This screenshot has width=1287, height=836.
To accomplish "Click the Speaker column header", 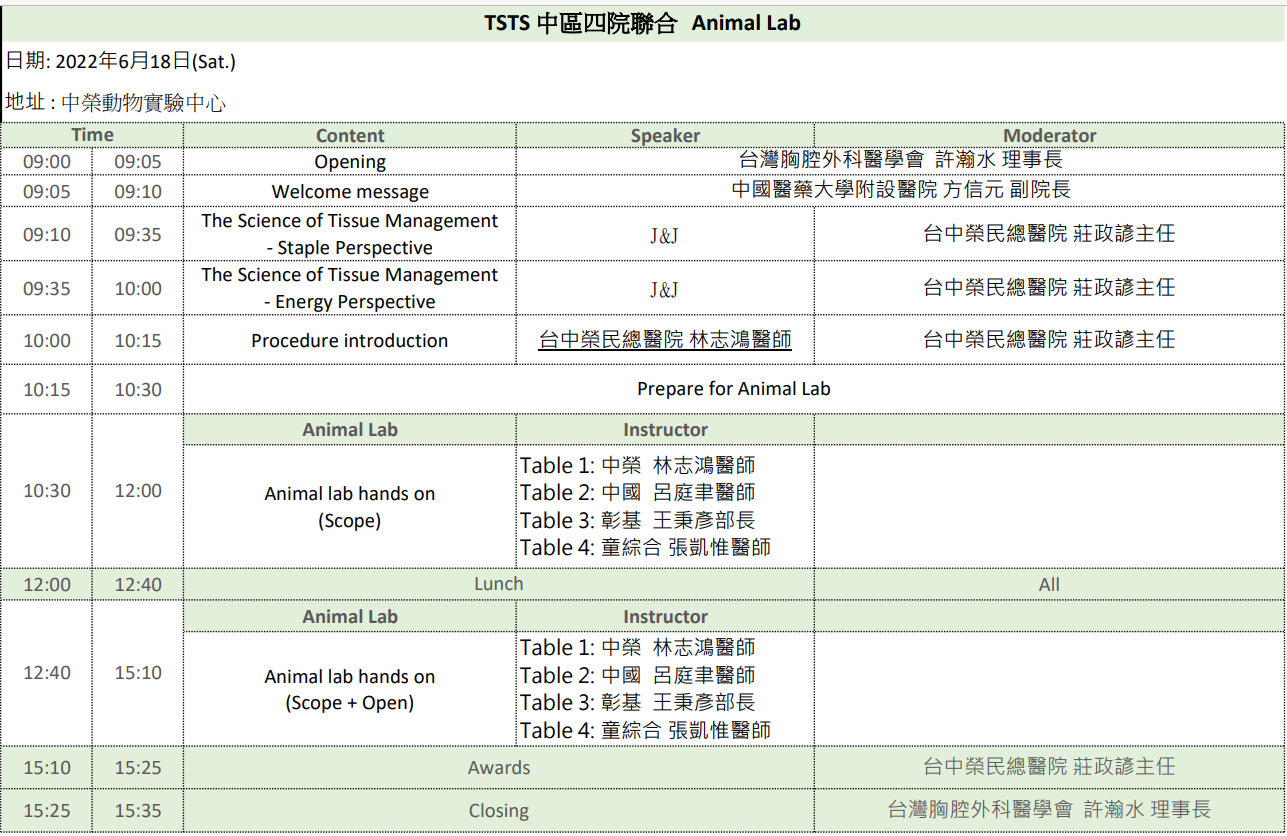I will click(665, 135).
